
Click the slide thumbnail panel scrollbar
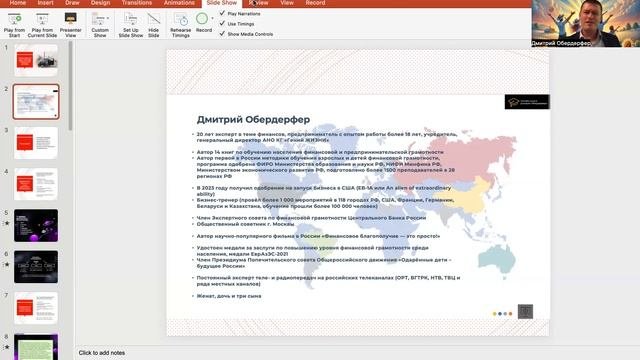tap(71, 86)
